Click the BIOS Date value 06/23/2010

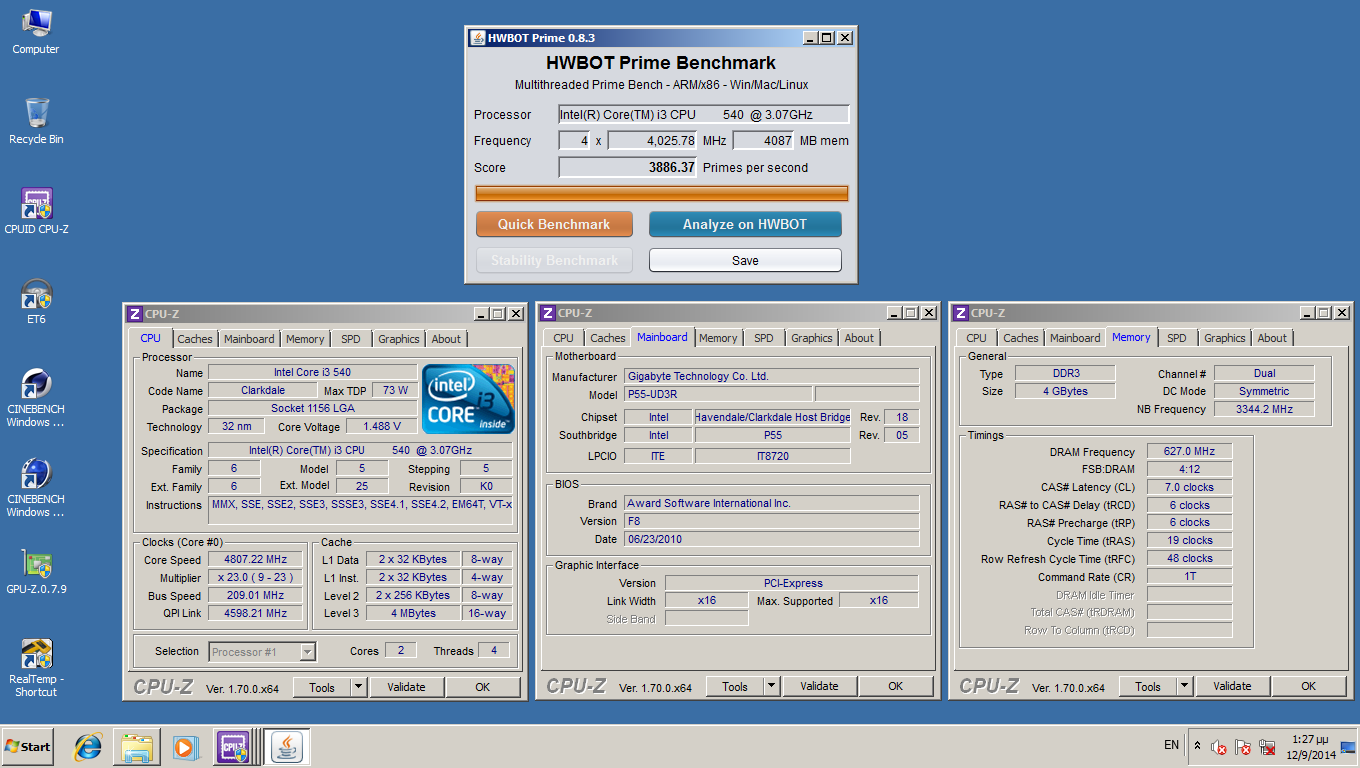point(771,539)
